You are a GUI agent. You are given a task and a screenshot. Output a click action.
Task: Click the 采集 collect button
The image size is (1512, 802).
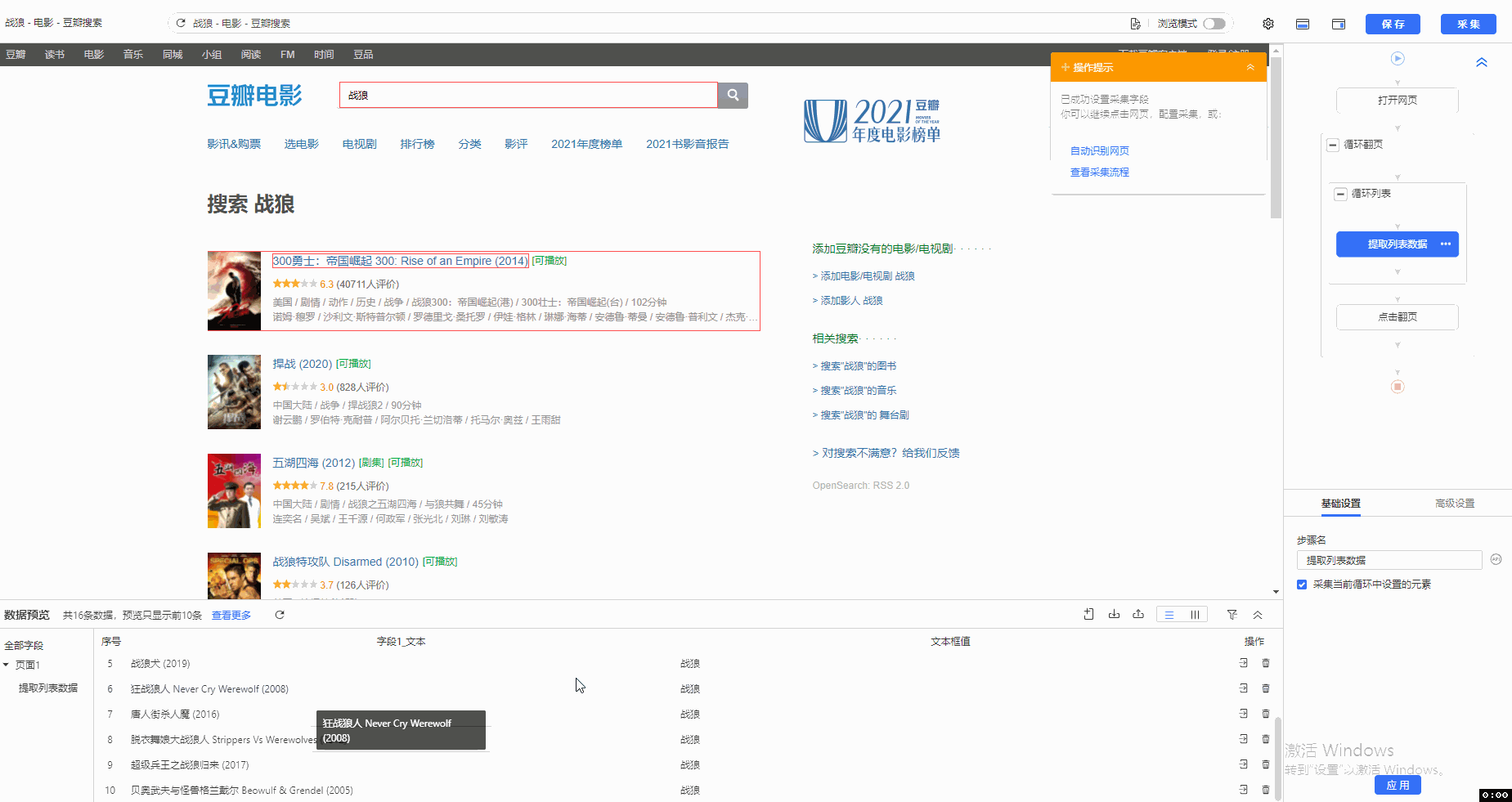point(1468,24)
